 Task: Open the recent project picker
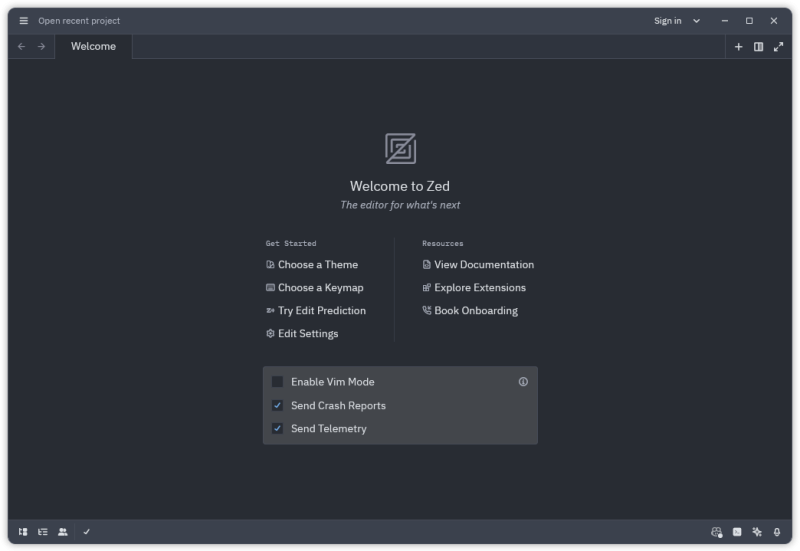point(79,20)
